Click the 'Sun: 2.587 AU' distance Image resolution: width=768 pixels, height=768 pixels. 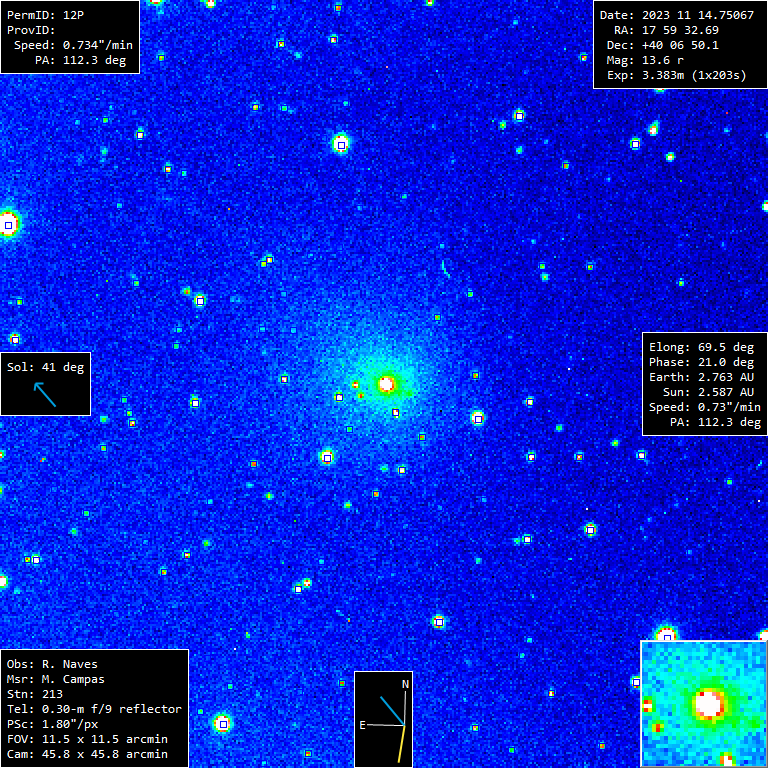[x=708, y=392]
